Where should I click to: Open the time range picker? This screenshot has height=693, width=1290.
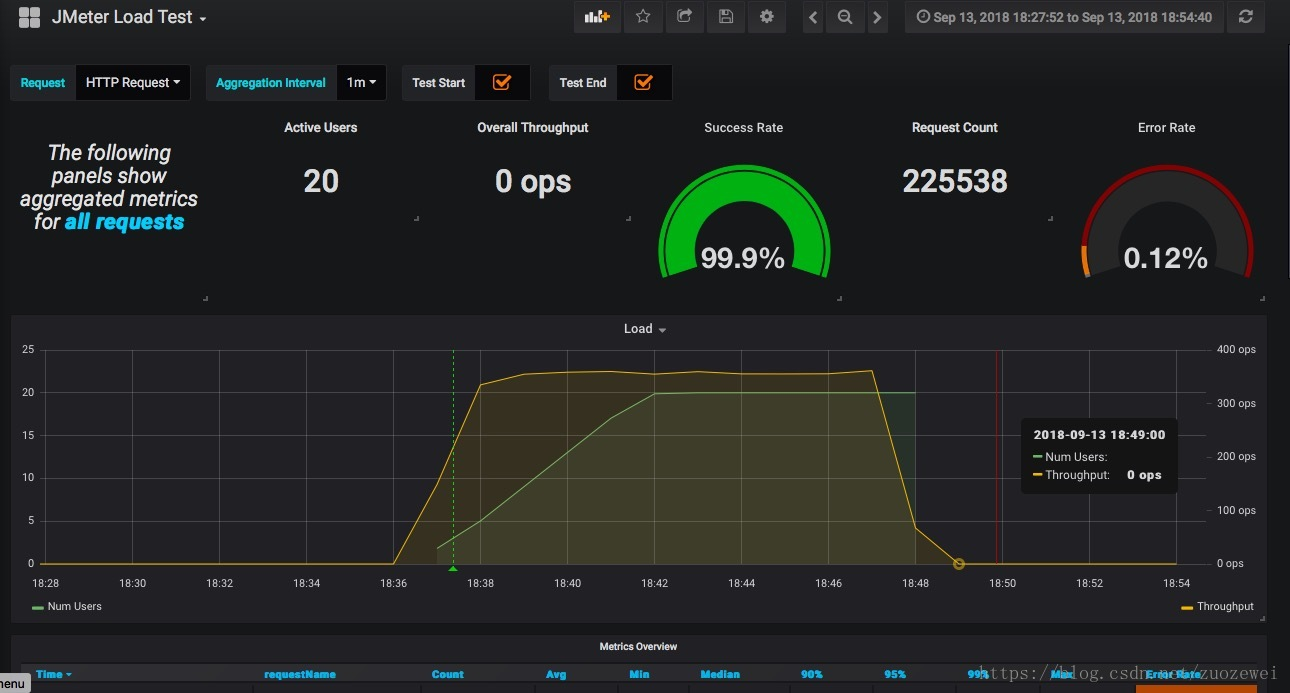1064,17
